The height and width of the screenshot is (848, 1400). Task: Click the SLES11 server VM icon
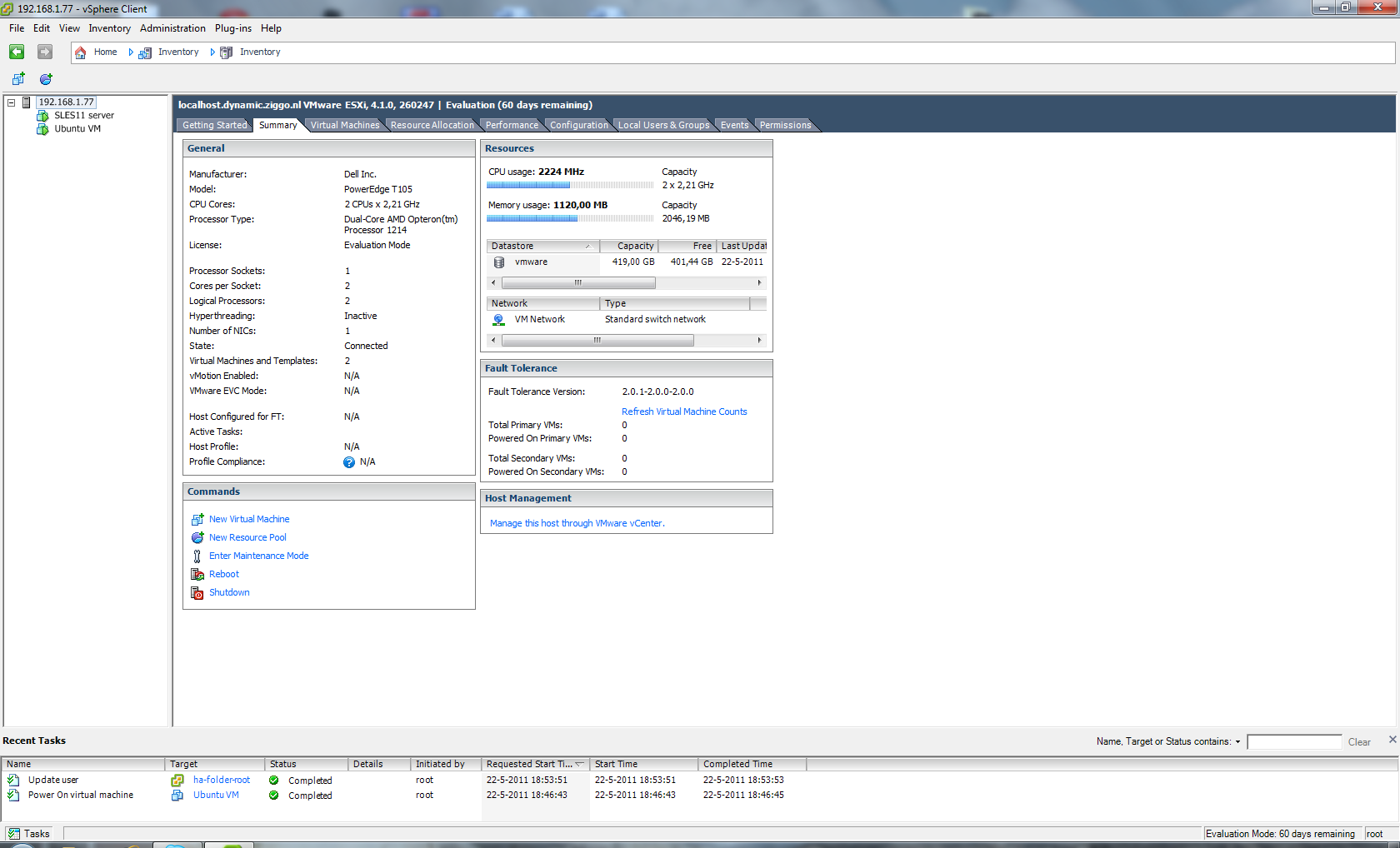[x=42, y=116]
